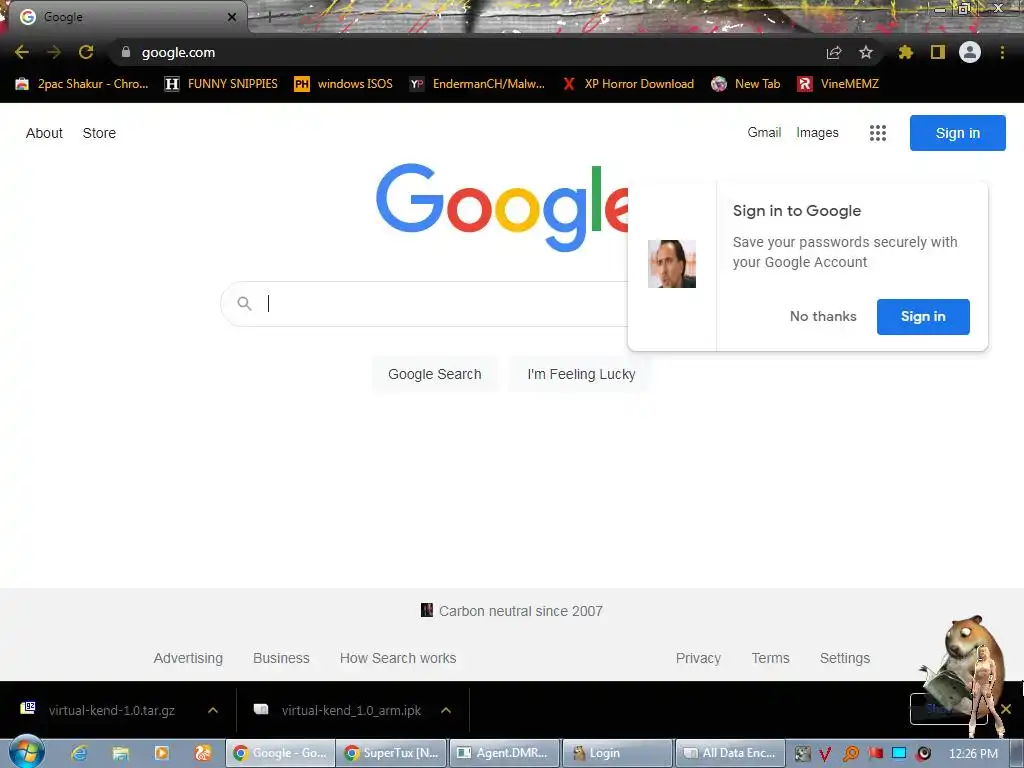Screen dimensions: 1024x768
Task: Dismiss the popup with No thanks
Action: coord(823,317)
